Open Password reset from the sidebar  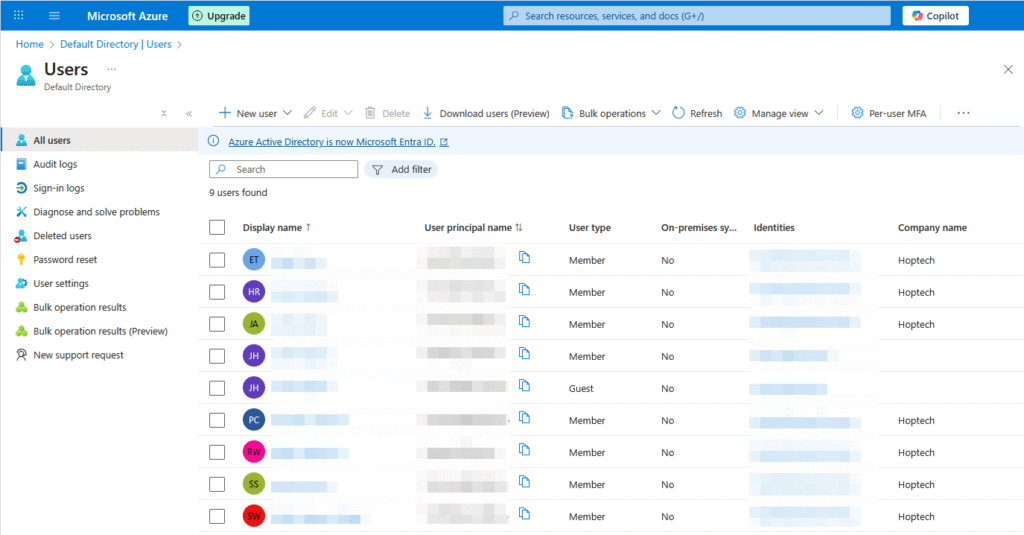(x=65, y=260)
